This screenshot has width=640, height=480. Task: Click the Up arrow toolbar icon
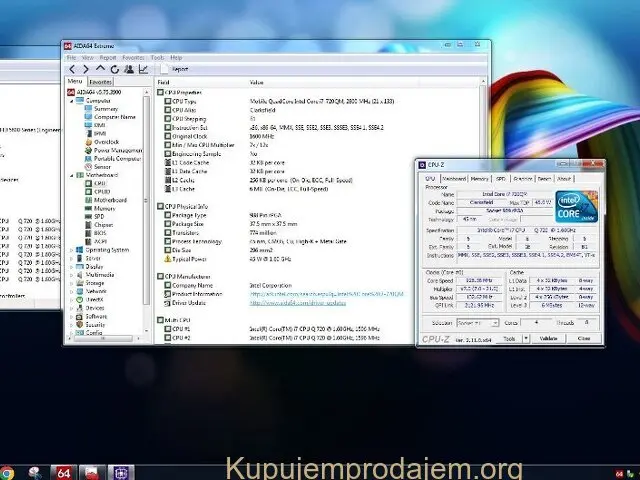(x=100, y=69)
